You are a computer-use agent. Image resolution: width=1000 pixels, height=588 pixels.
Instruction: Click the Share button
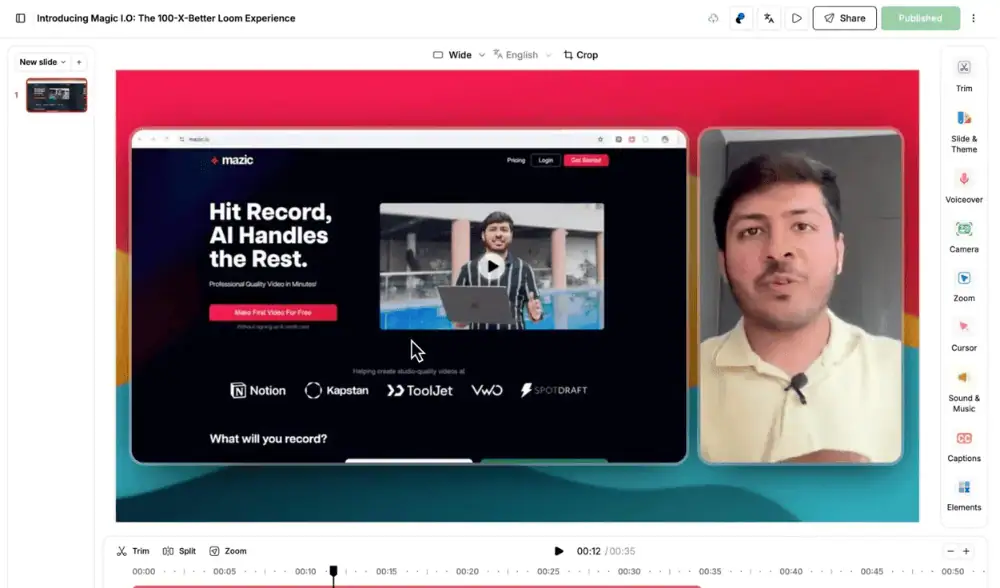click(x=844, y=18)
